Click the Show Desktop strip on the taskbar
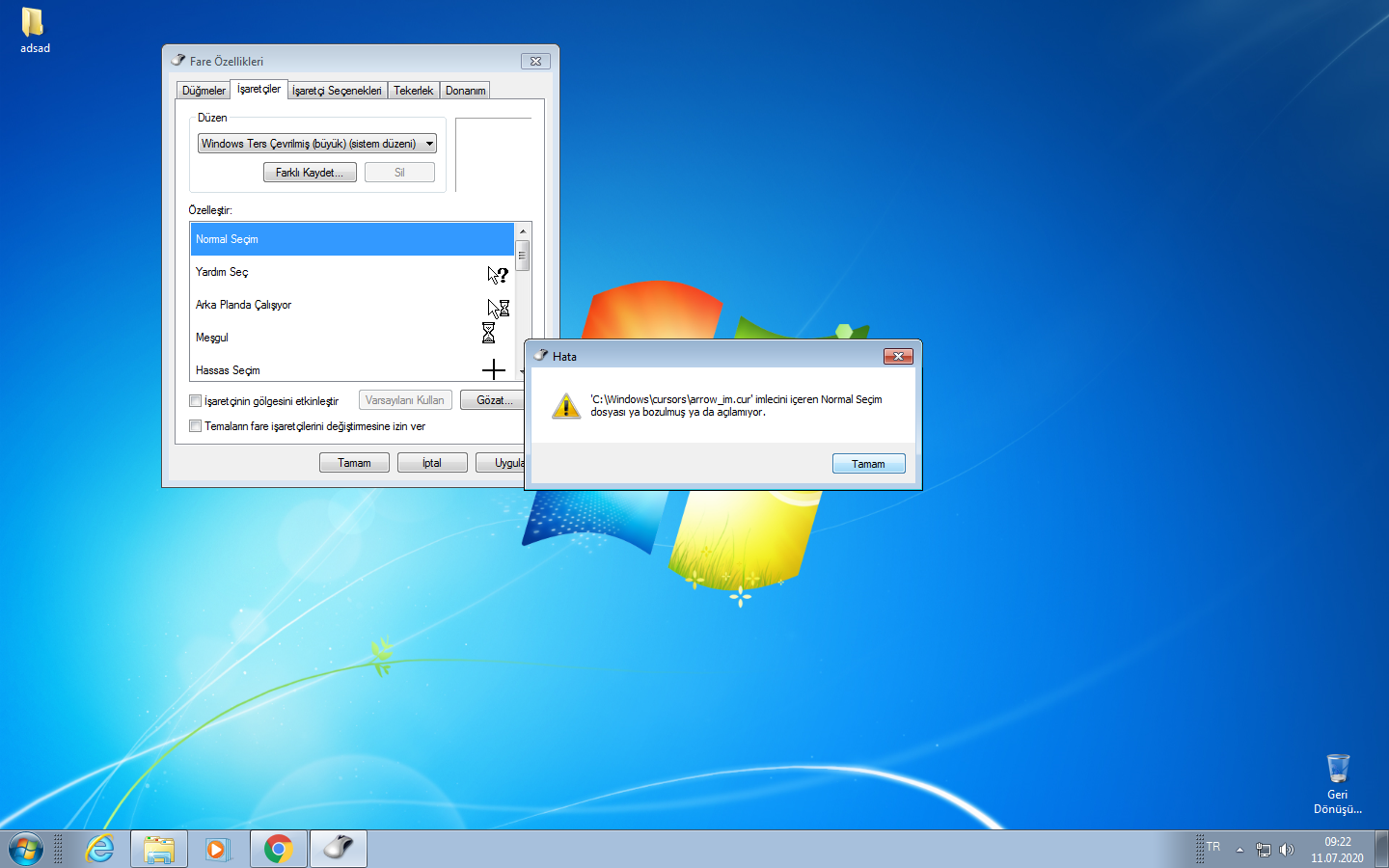 point(1381,849)
